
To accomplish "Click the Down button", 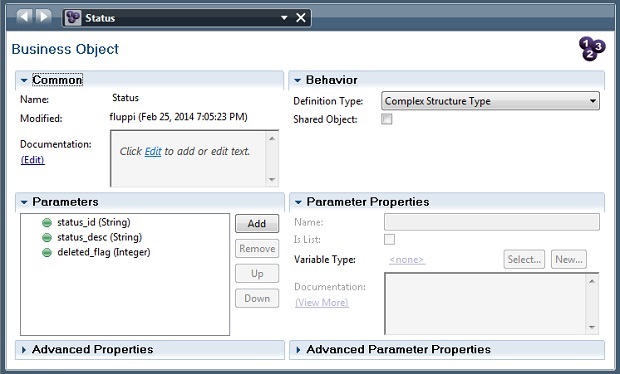I will tap(257, 298).
